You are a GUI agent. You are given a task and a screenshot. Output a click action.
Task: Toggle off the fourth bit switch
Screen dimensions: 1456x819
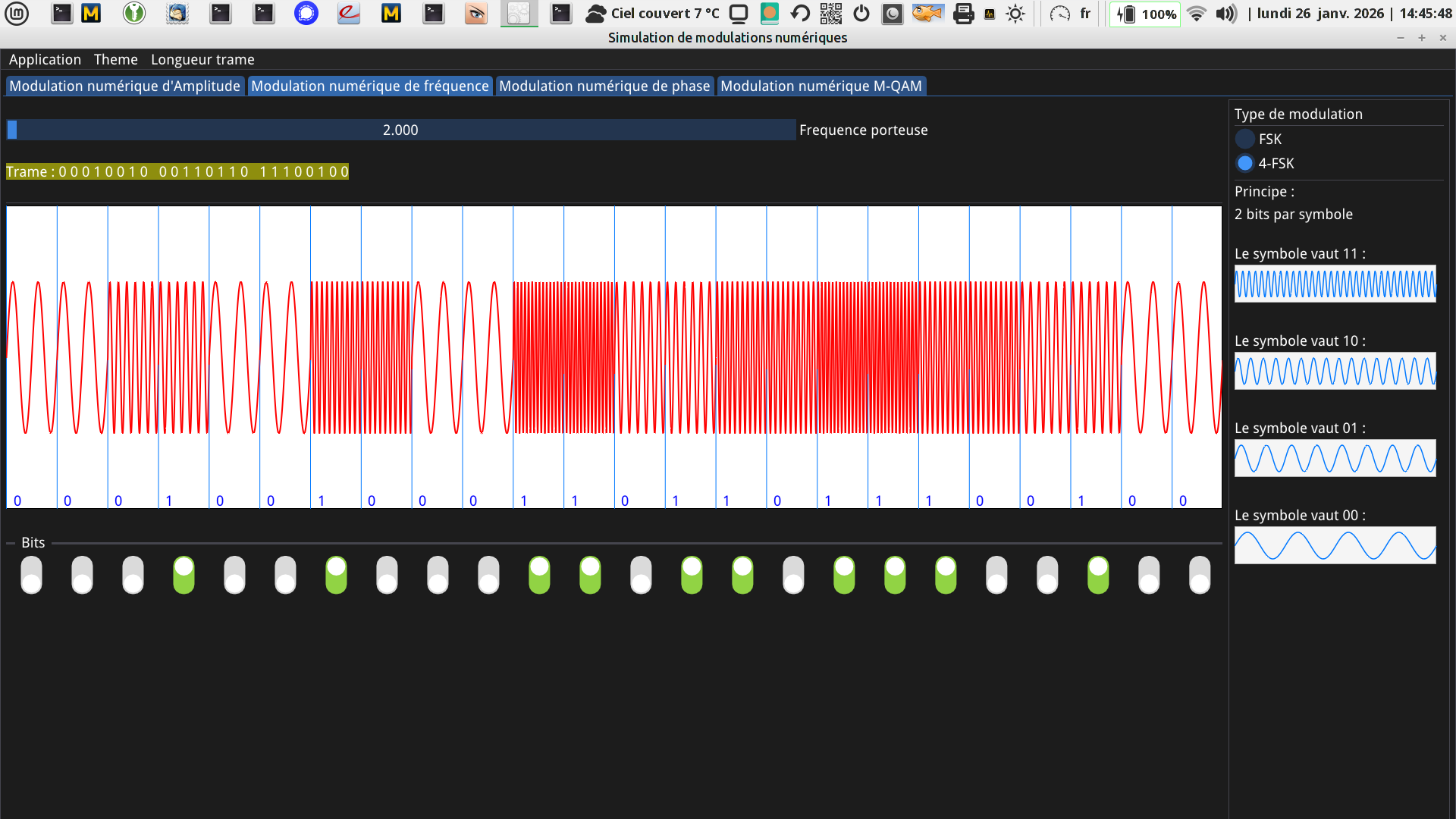coord(184,575)
